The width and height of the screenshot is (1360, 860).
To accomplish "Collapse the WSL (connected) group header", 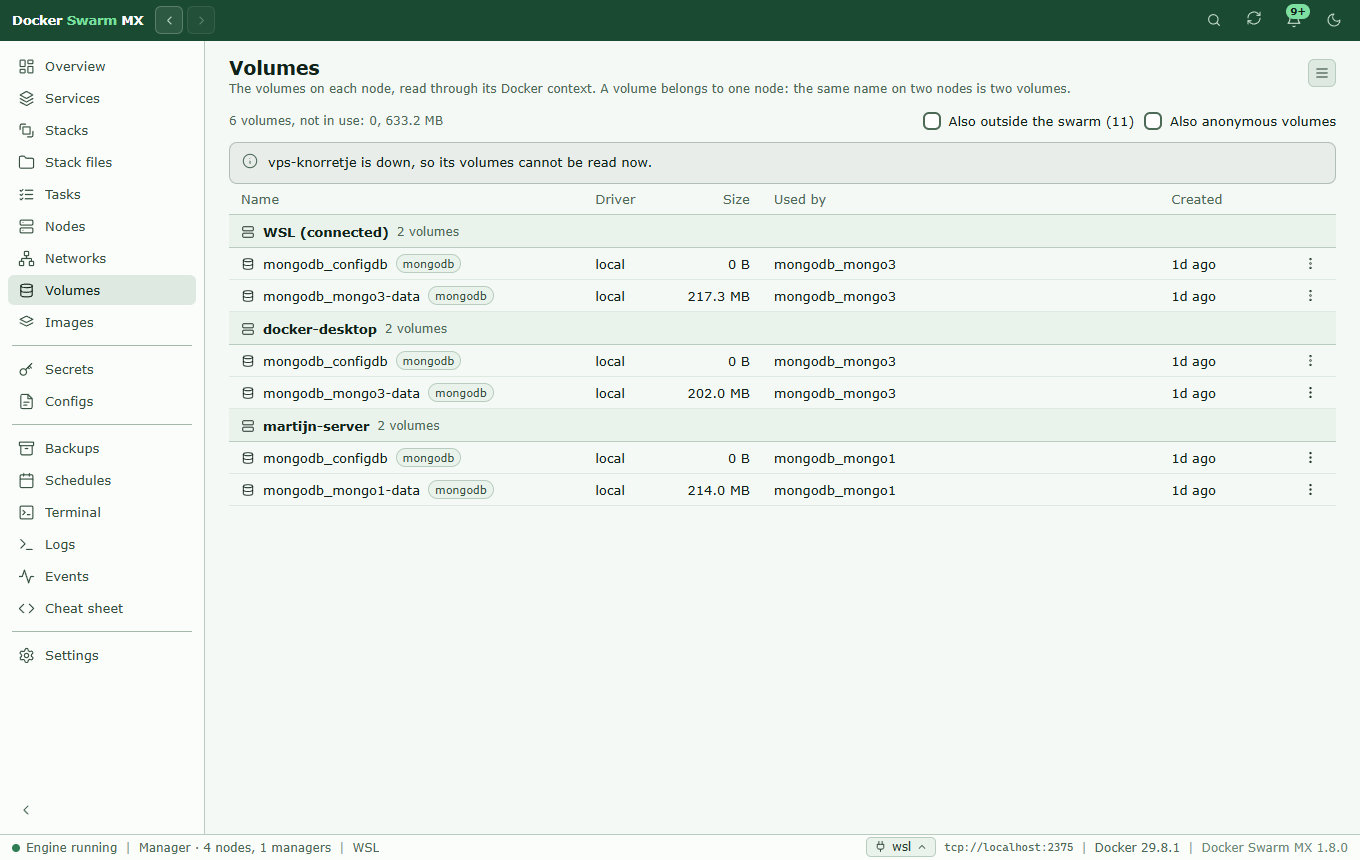I will coord(782,231).
